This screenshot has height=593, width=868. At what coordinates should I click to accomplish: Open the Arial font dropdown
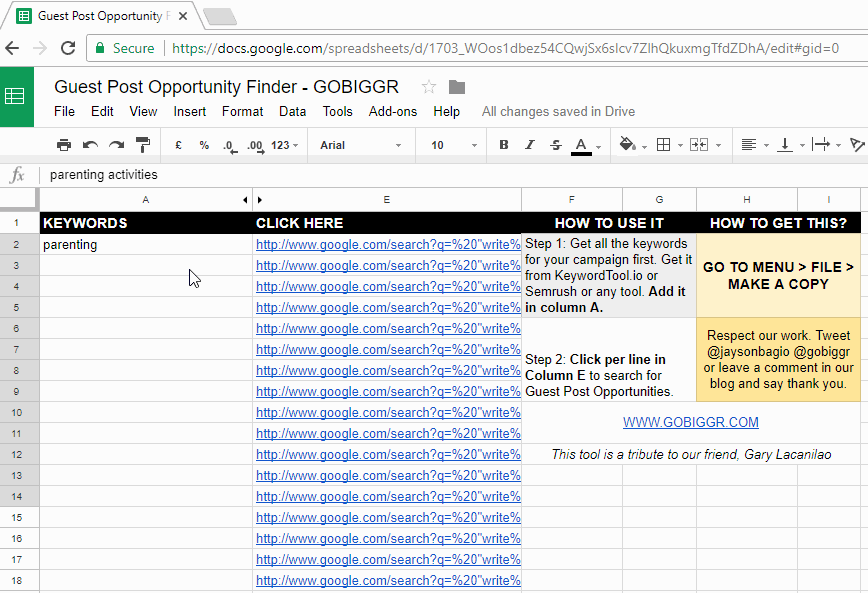[360, 145]
